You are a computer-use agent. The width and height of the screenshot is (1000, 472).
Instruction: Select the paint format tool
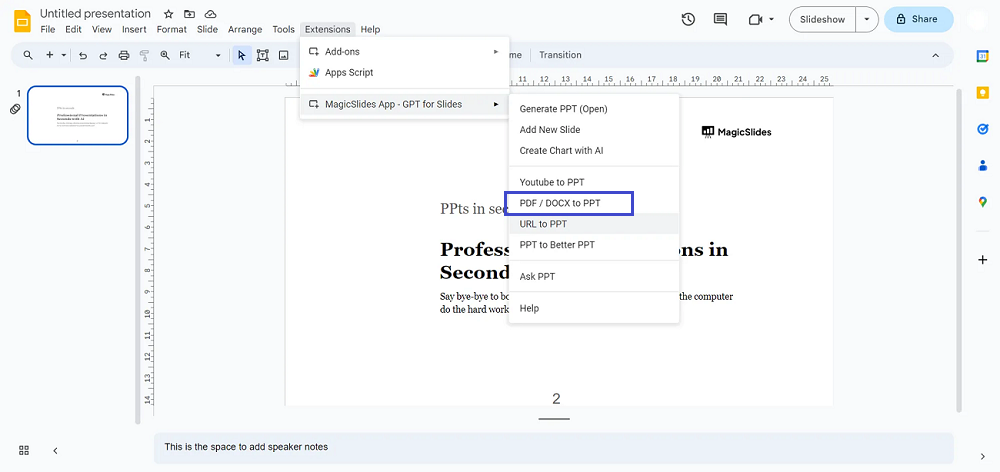tap(144, 55)
